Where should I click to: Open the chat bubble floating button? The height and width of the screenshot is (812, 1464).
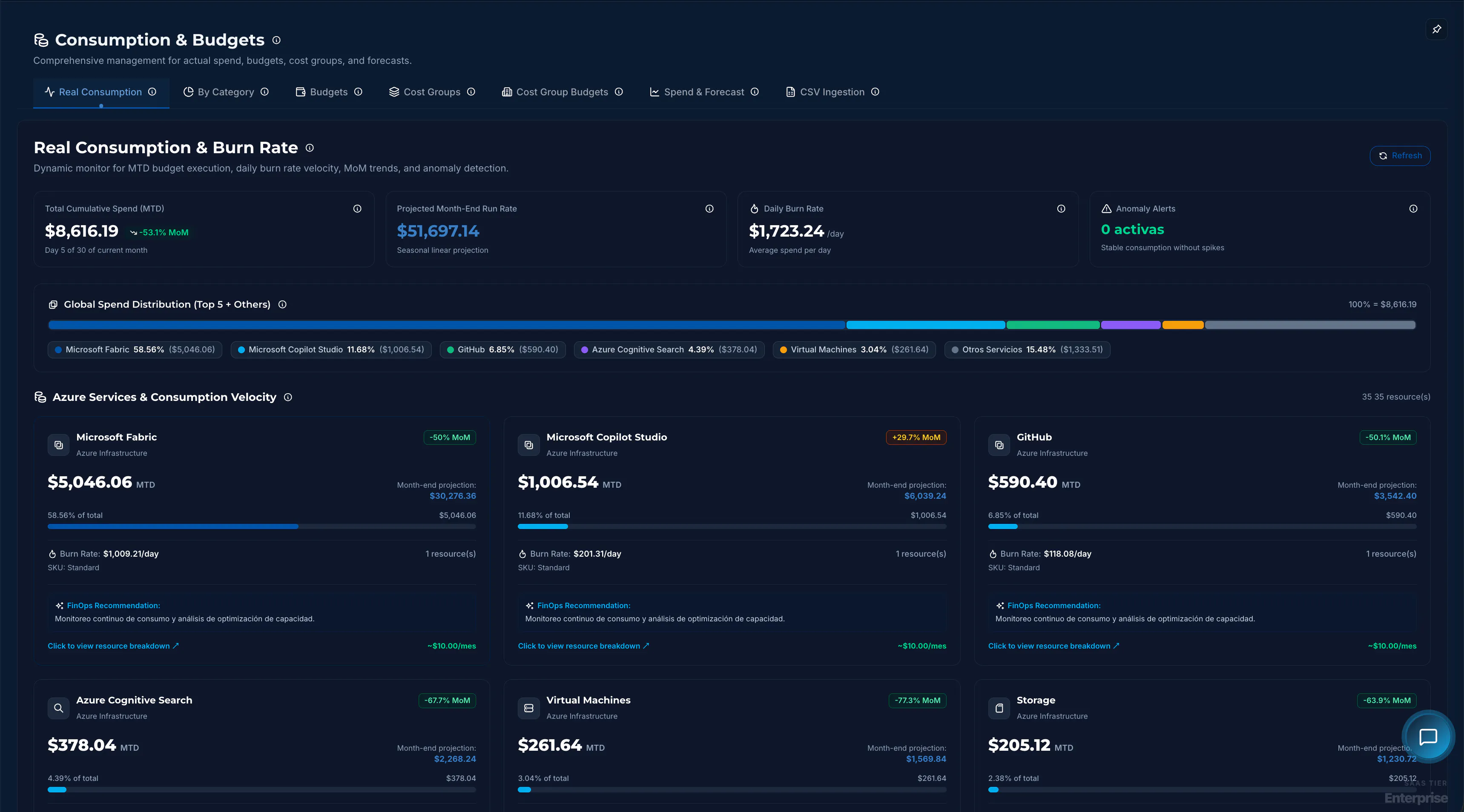point(1428,737)
